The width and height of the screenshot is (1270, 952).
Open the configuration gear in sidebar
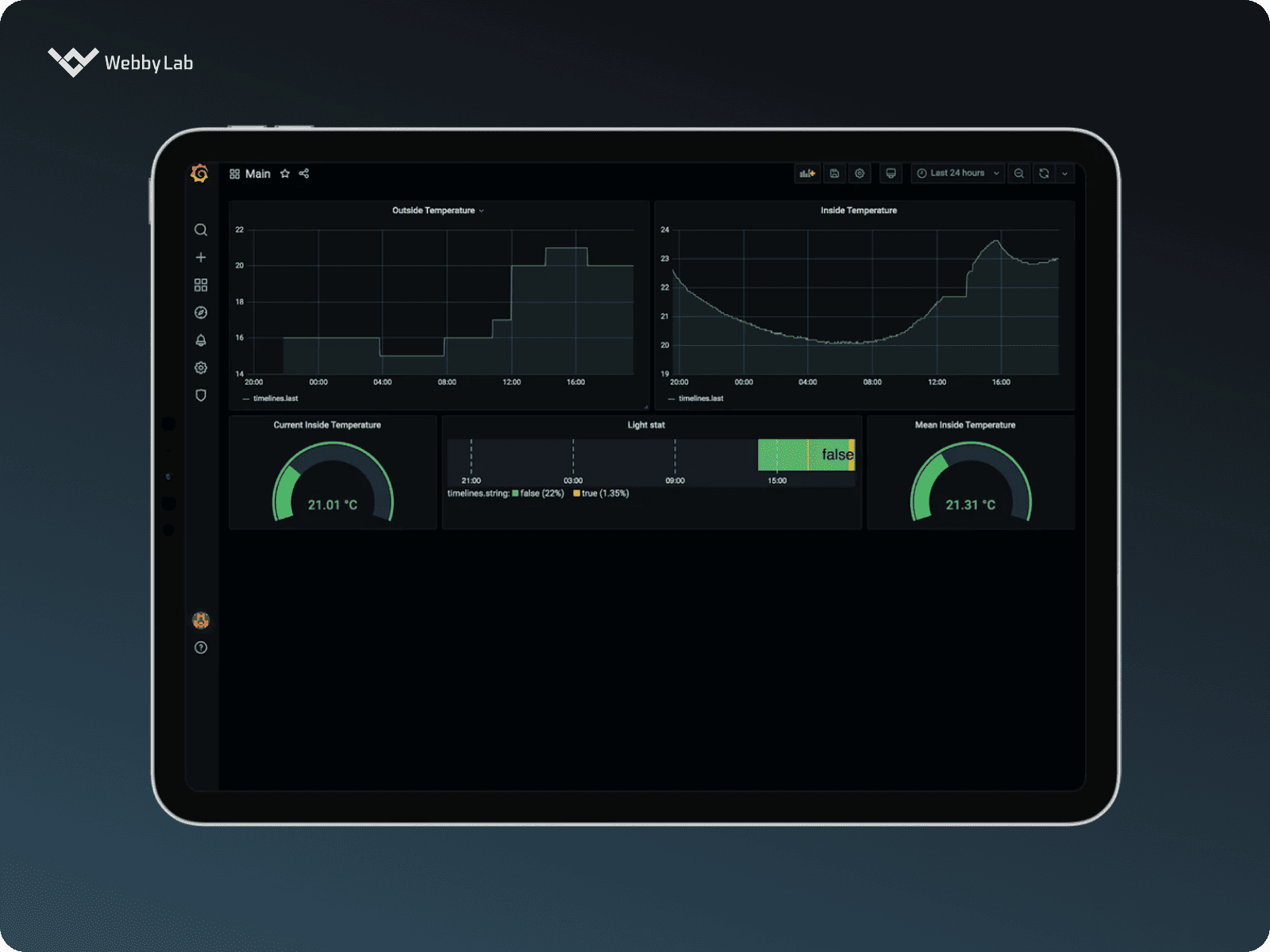coord(201,367)
